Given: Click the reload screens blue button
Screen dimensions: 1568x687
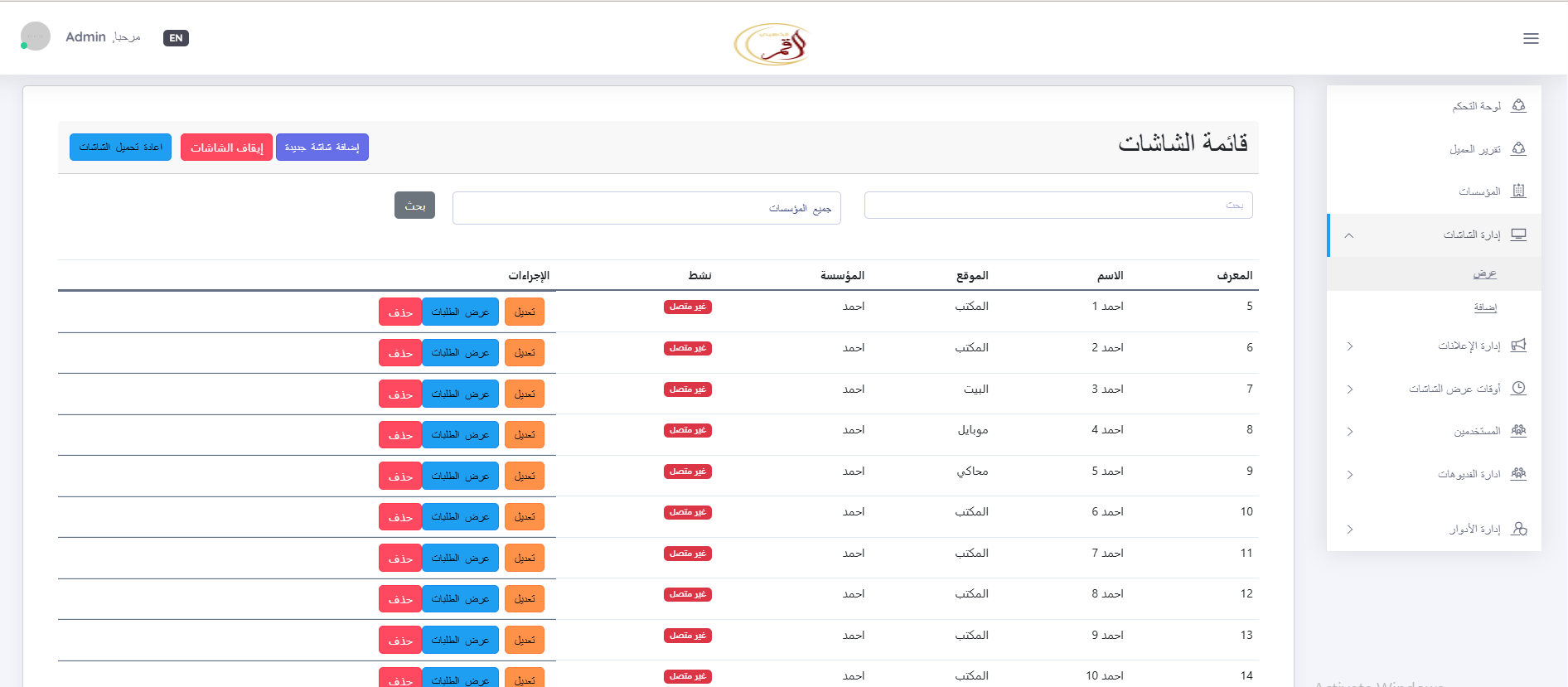Looking at the screenshot, I should pos(120,148).
